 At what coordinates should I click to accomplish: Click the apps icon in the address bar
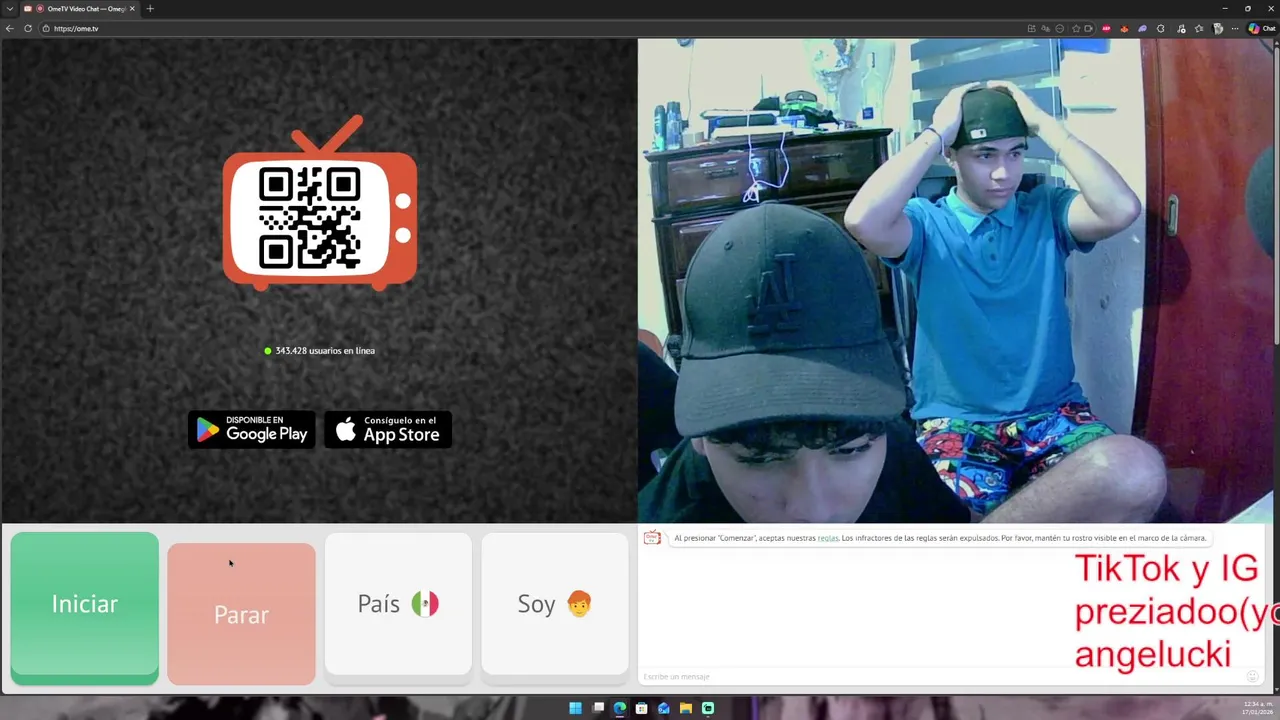pyautogui.click(x=1032, y=29)
